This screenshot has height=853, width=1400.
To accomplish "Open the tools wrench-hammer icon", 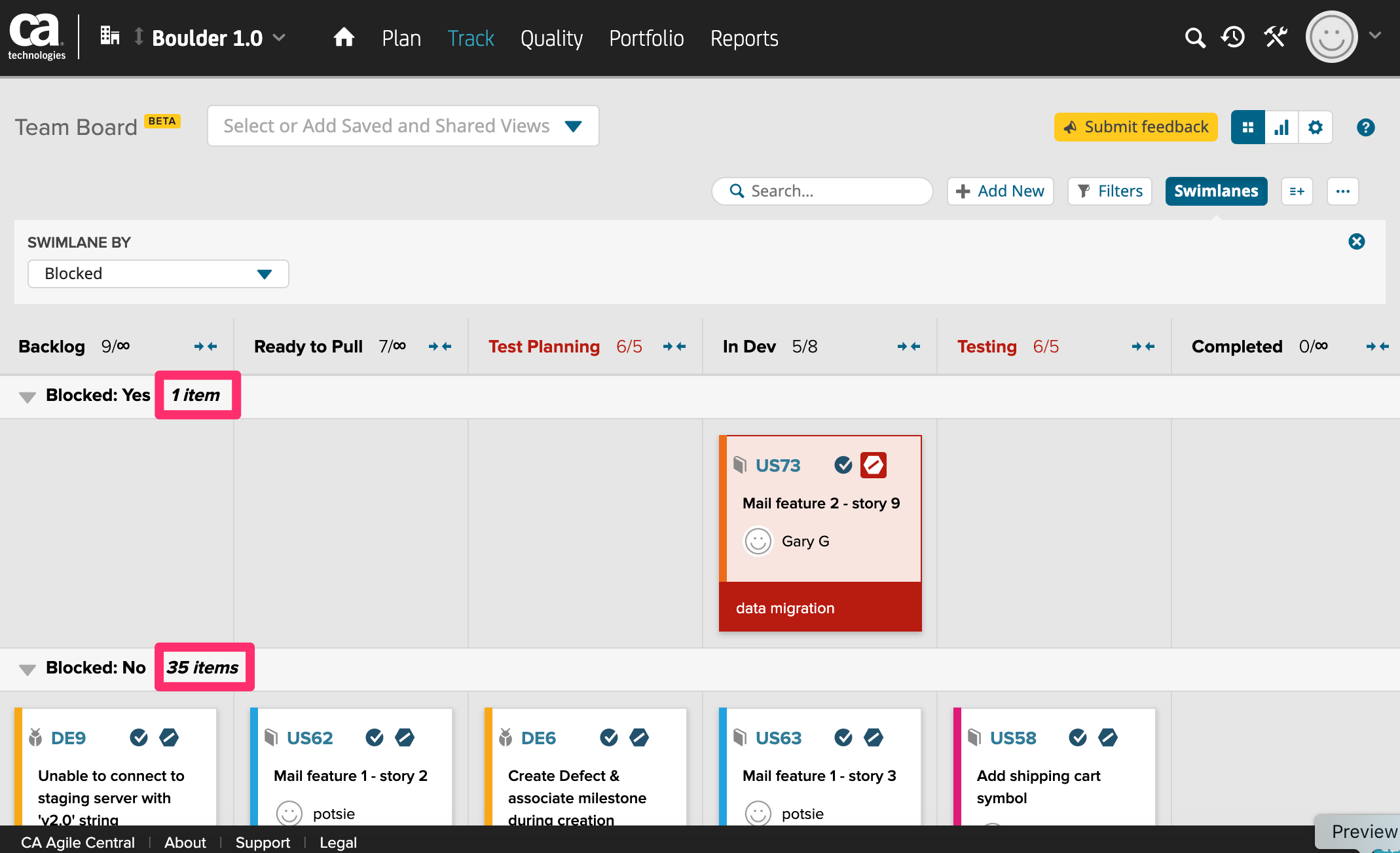I will click(1276, 37).
